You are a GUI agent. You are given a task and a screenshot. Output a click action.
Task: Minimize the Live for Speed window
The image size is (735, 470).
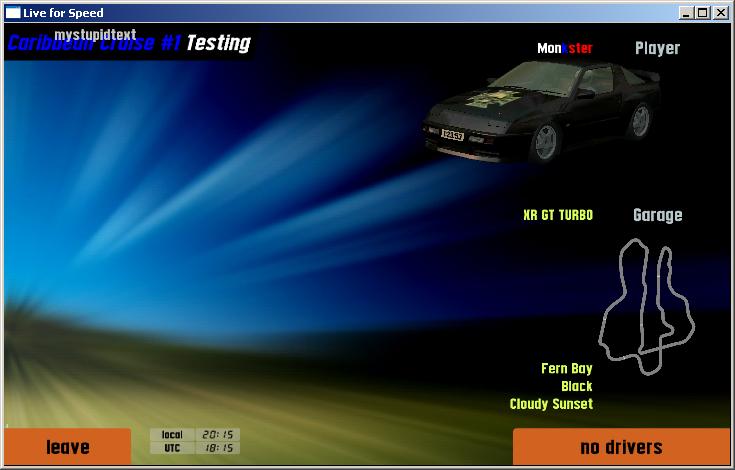pyautogui.click(x=686, y=13)
